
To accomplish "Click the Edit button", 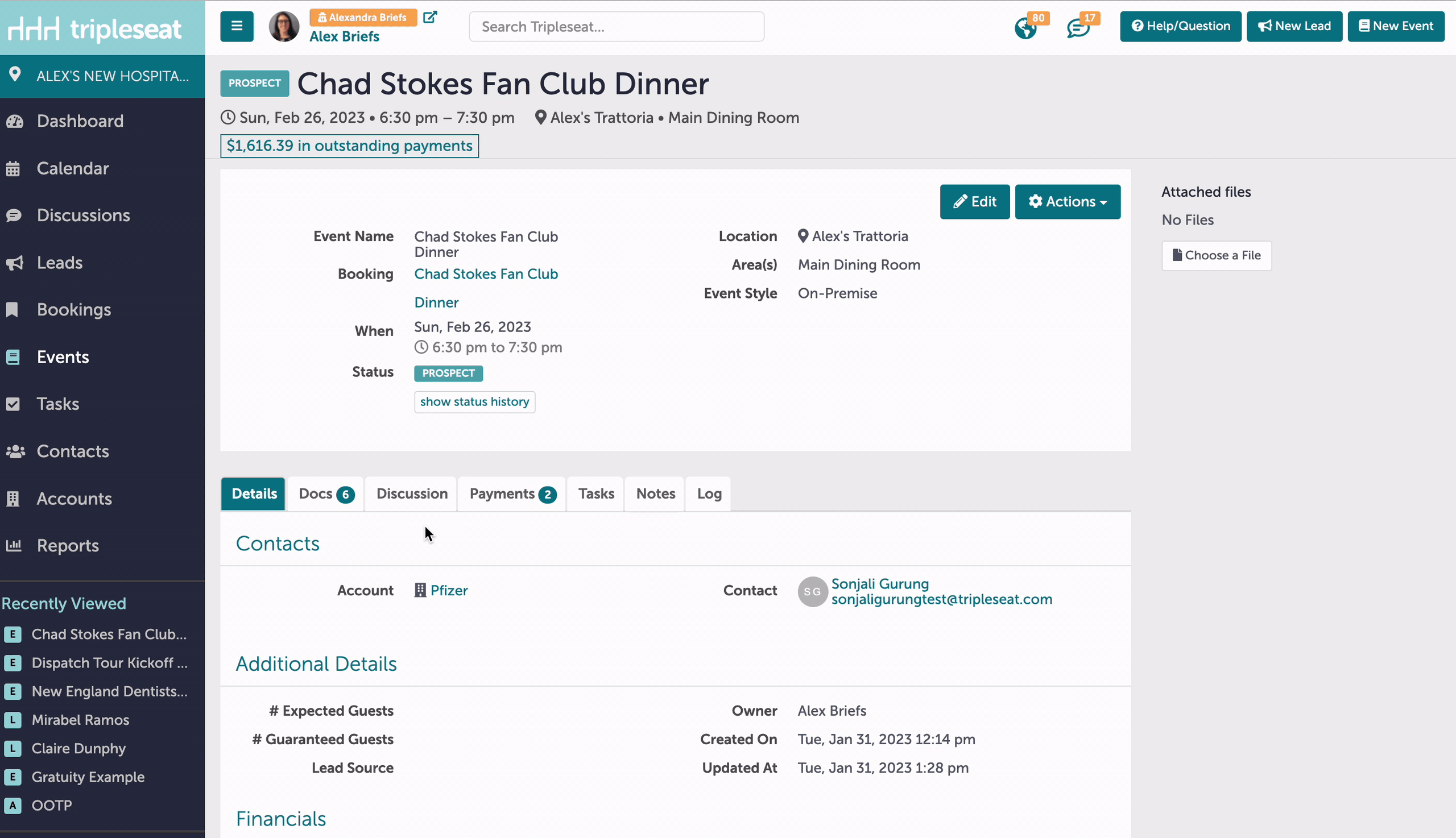I will click(975, 201).
